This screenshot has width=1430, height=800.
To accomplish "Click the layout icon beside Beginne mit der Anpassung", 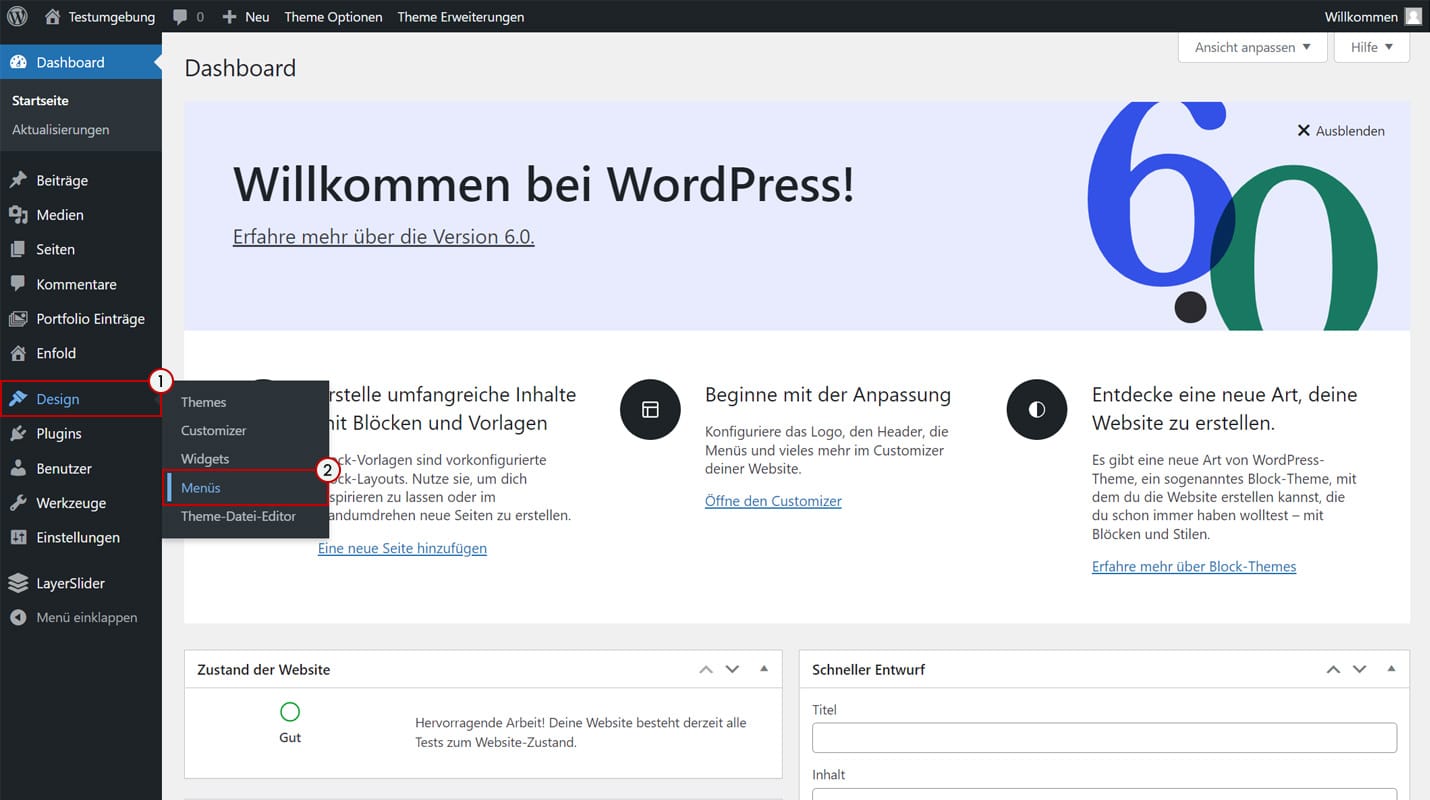I will point(650,409).
